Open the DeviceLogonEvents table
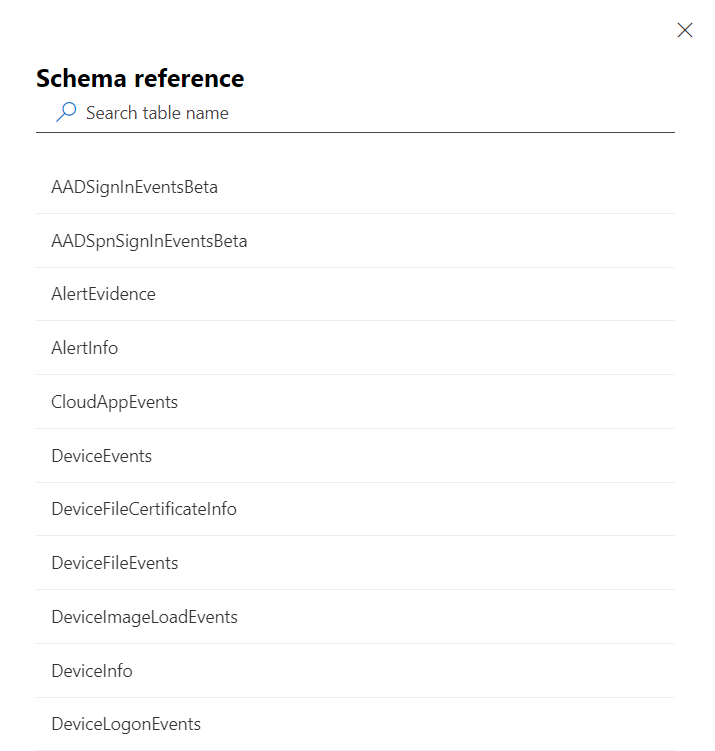 [x=126, y=724]
